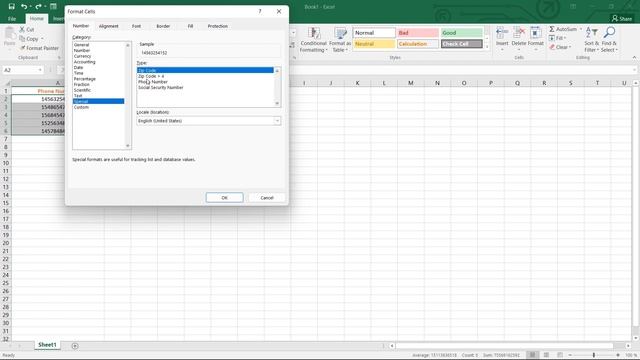Switch to the Font tab
The image size is (640, 360).
pos(136,26)
